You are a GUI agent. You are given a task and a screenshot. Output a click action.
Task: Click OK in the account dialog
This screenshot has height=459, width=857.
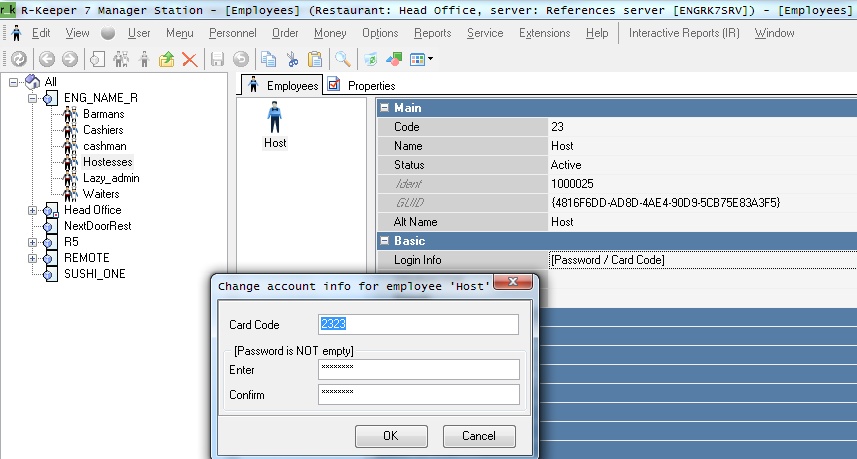[x=391, y=436]
